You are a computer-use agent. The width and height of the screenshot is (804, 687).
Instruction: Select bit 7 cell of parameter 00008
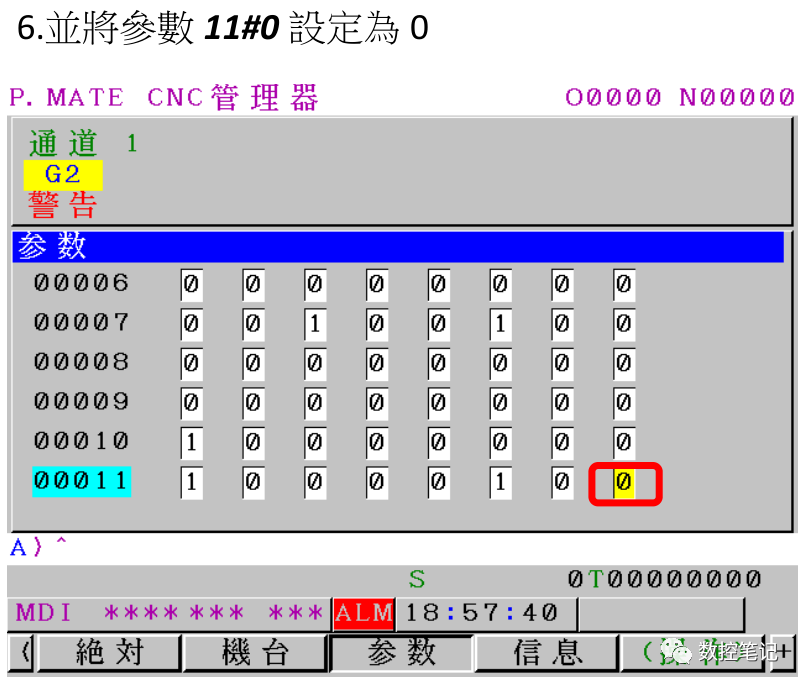191,364
